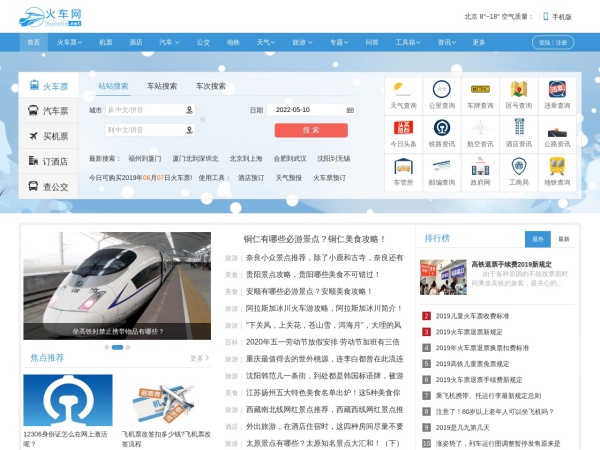Expand the 火车票 dropdown in navigation bar
This screenshot has width=600, height=450.
[69, 43]
